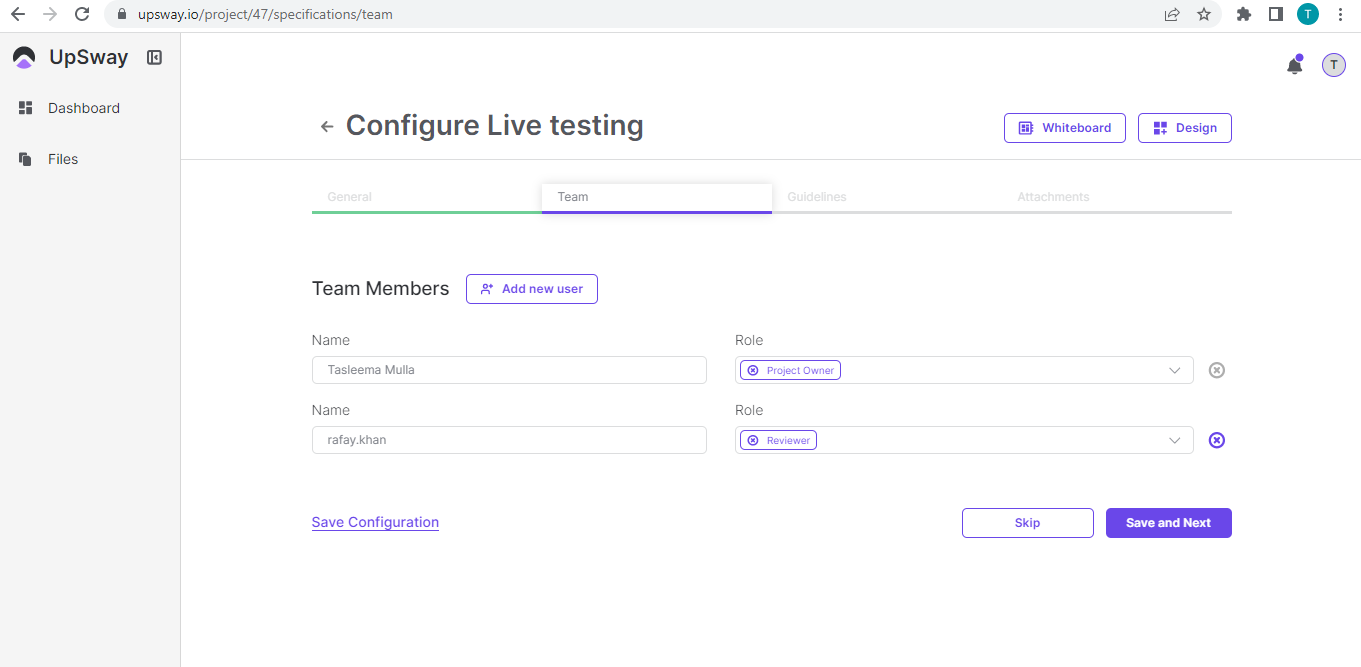Viewport: 1361px width, 667px height.
Task: Open the notifications bell
Action: tap(1294, 66)
